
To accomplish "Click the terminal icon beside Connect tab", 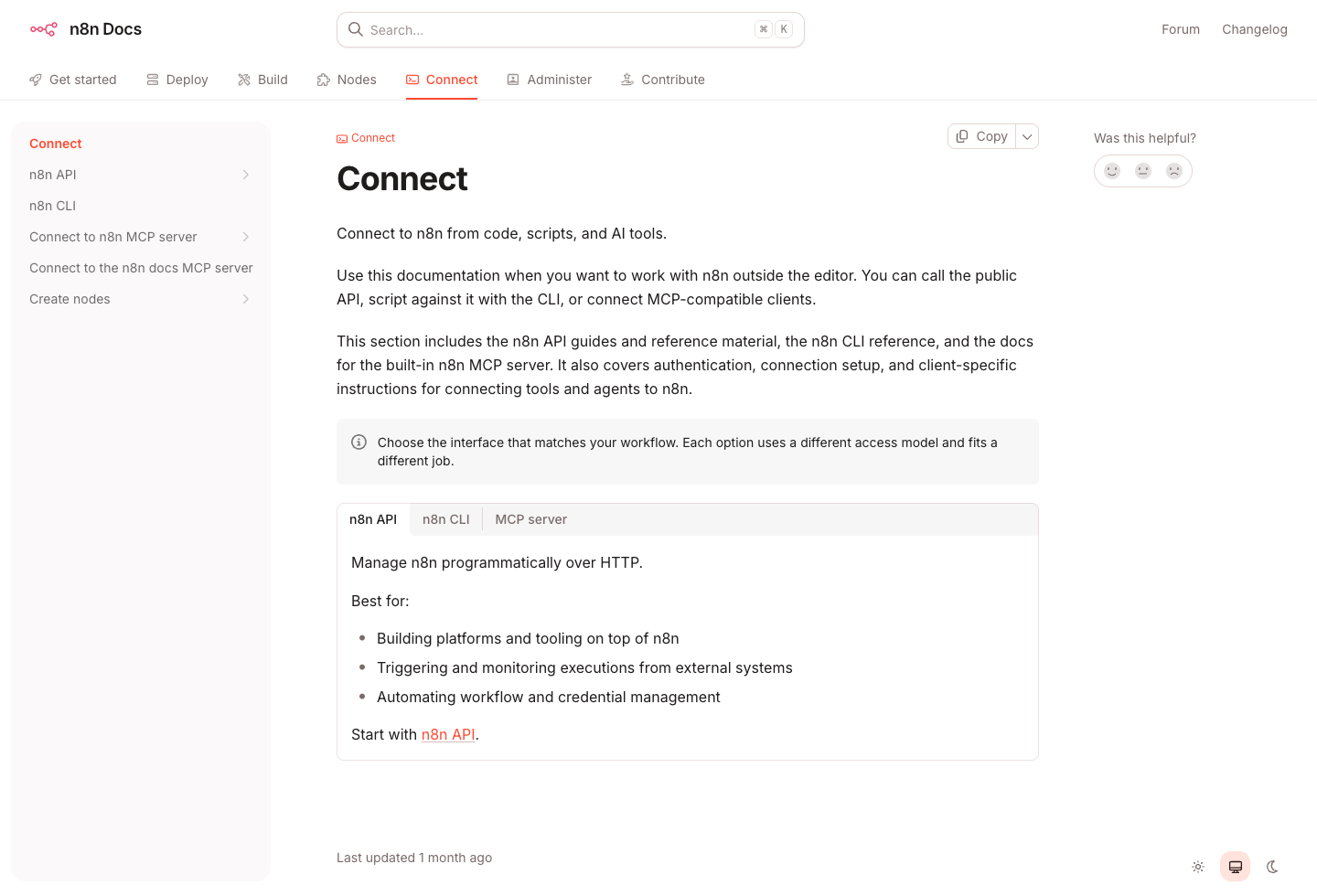I will 412,80.
